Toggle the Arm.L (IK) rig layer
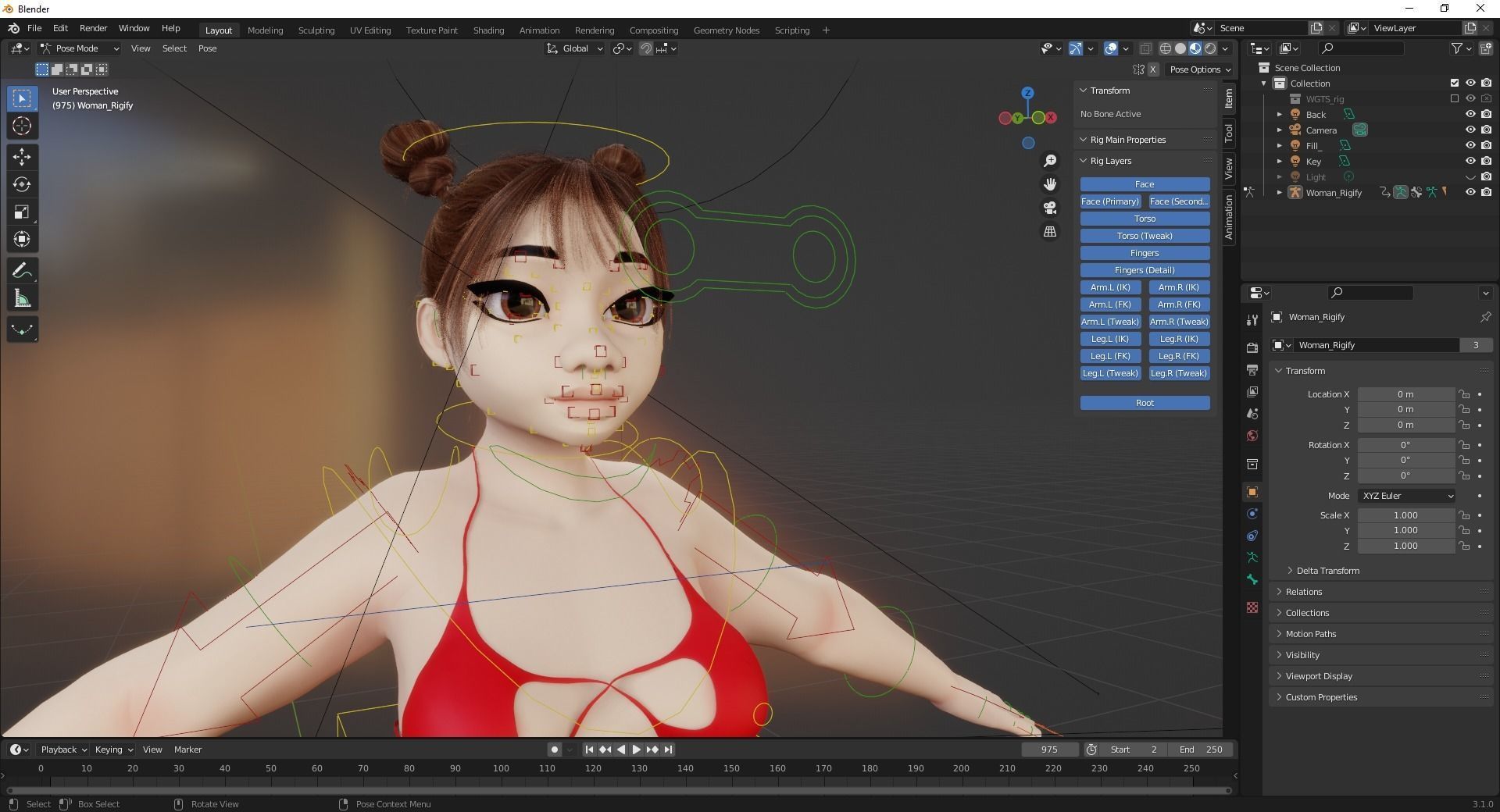Image resolution: width=1500 pixels, height=812 pixels. [x=1110, y=287]
